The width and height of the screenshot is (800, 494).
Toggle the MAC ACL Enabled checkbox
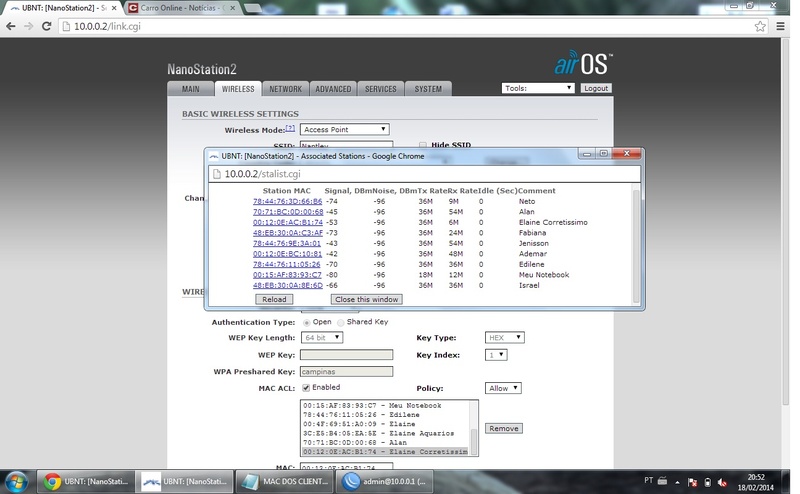306,388
